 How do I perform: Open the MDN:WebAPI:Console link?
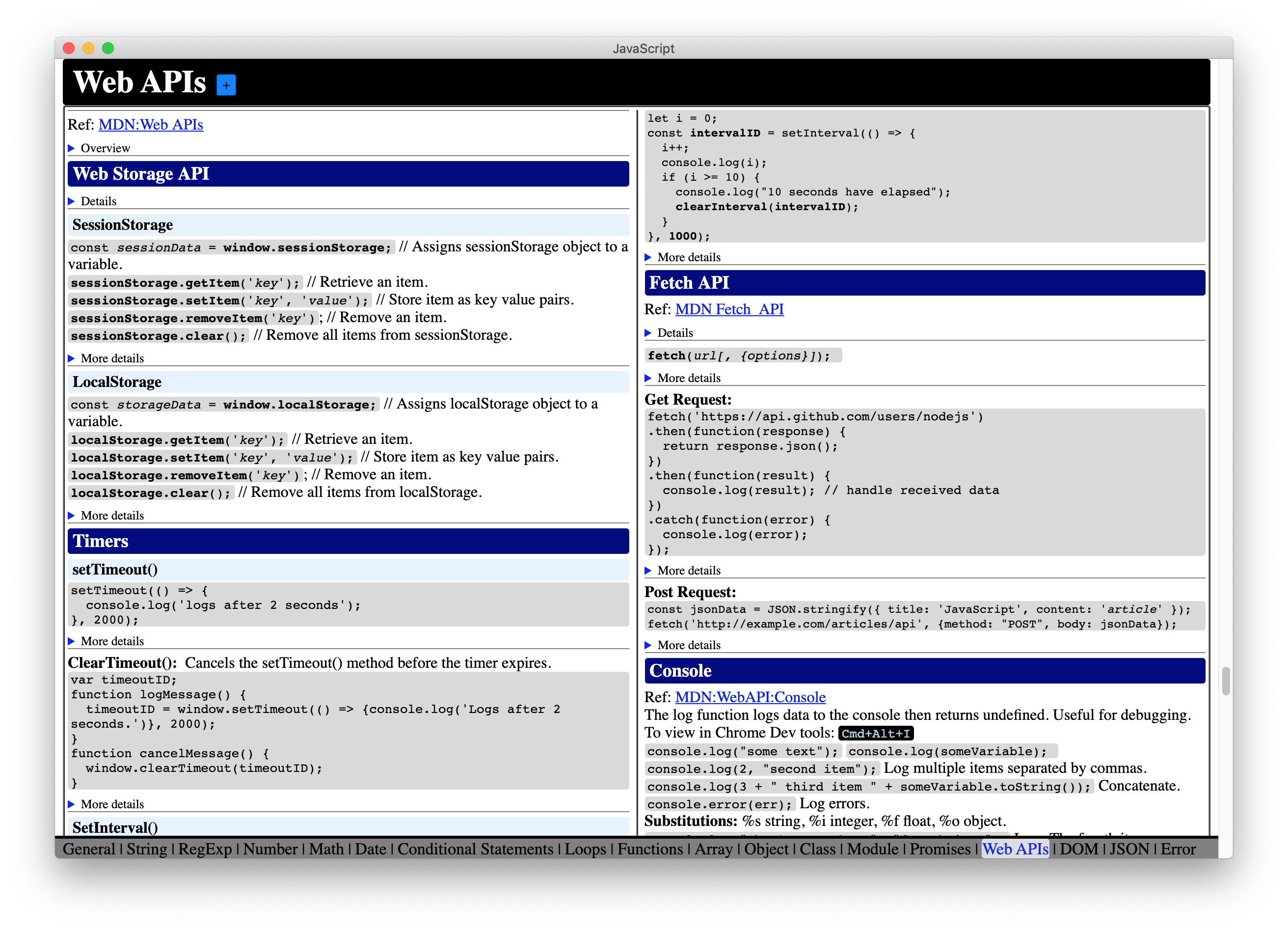[x=750, y=697]
